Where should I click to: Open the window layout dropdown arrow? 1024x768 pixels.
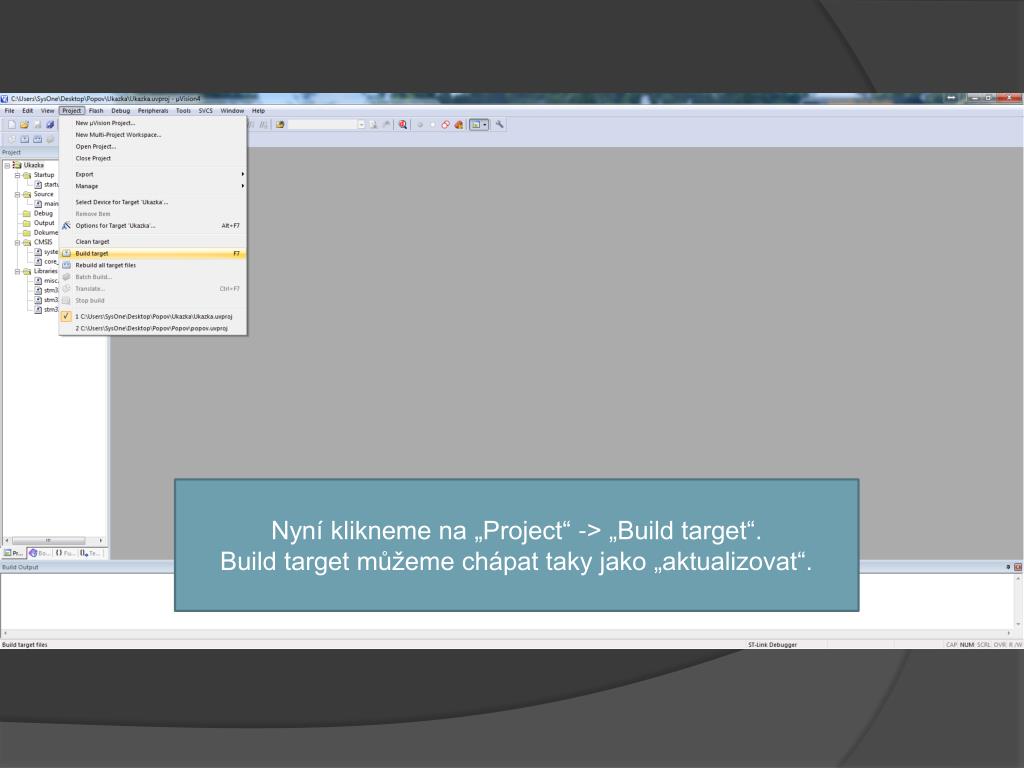point(485,125)
